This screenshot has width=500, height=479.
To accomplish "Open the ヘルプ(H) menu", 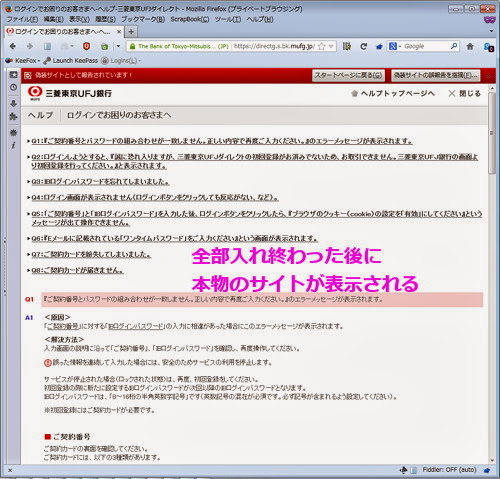I will click(260, 19).
